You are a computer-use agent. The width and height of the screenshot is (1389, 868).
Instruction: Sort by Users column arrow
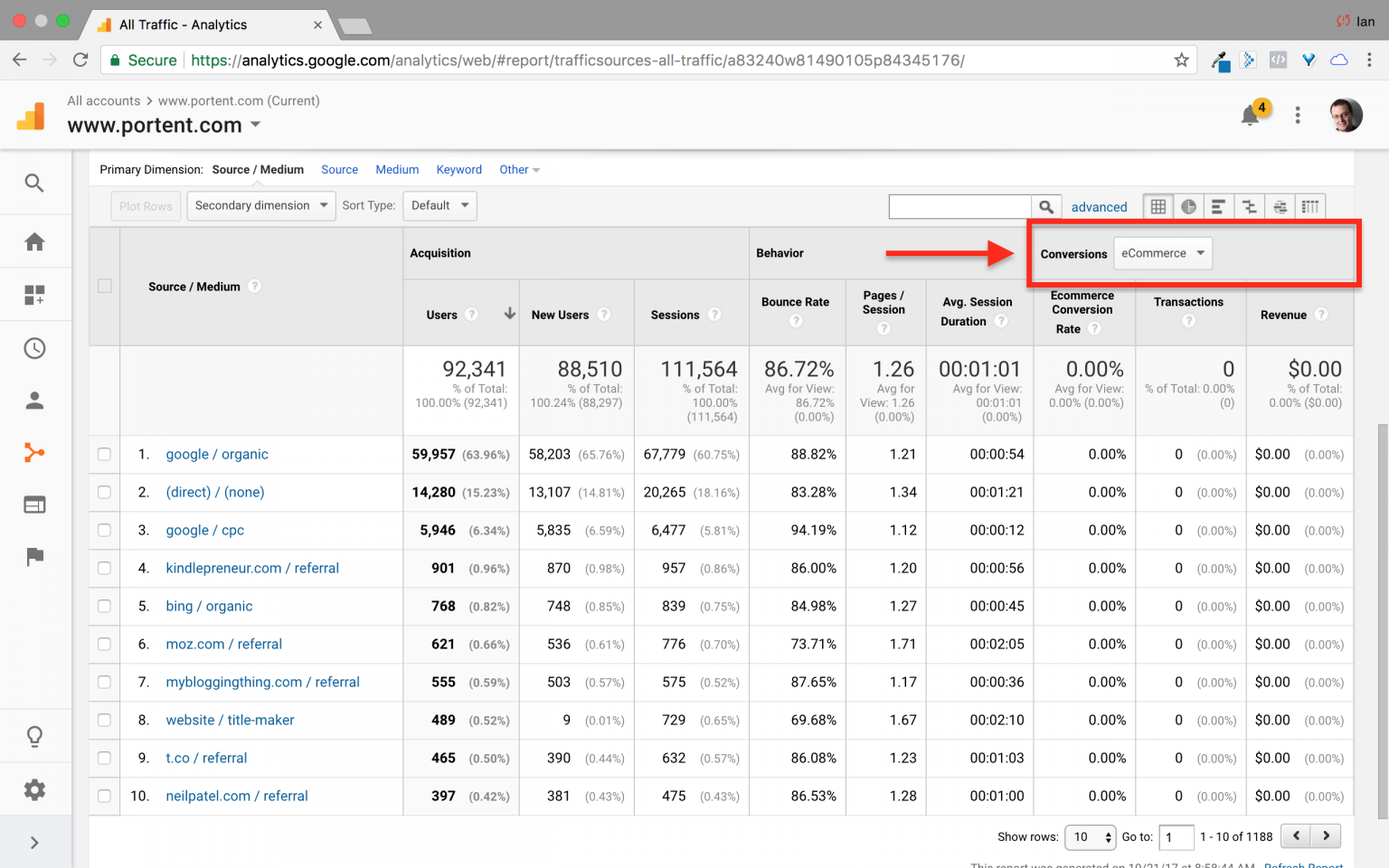510,314
